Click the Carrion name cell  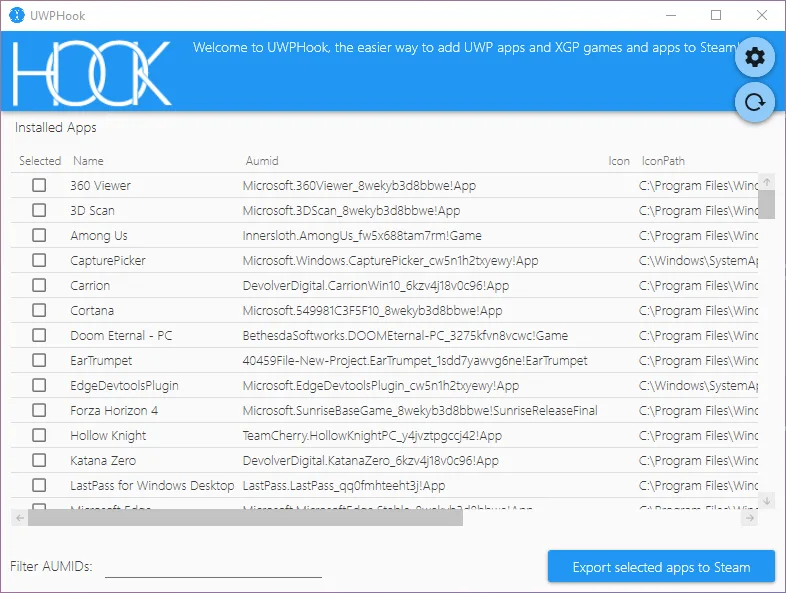point(90,286)
